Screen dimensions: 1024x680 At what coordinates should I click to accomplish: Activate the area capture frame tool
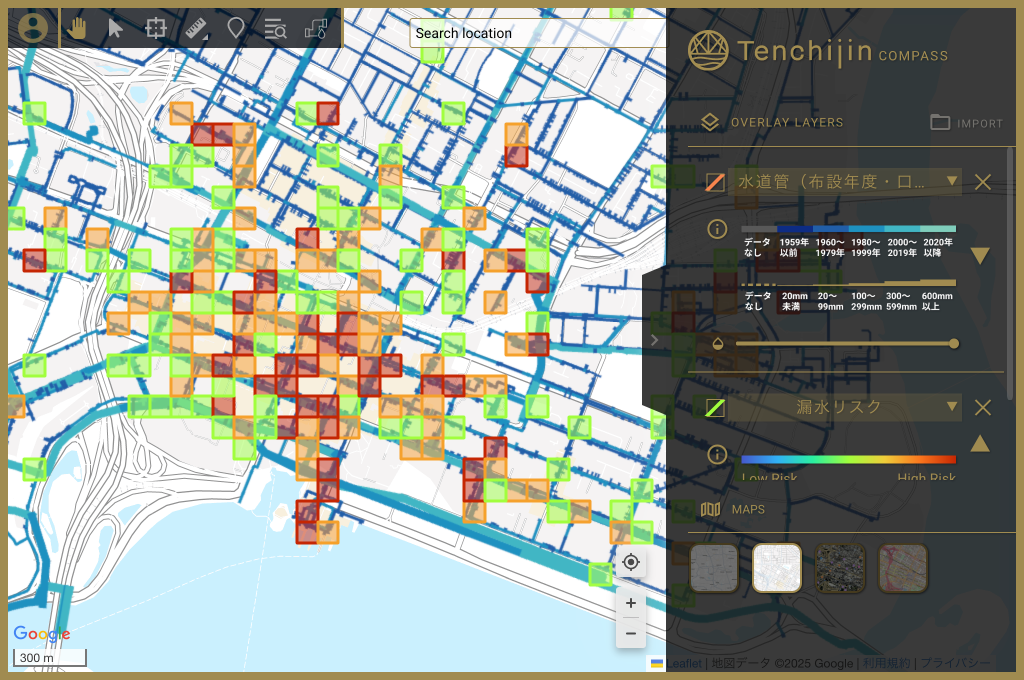pos(155,28)
